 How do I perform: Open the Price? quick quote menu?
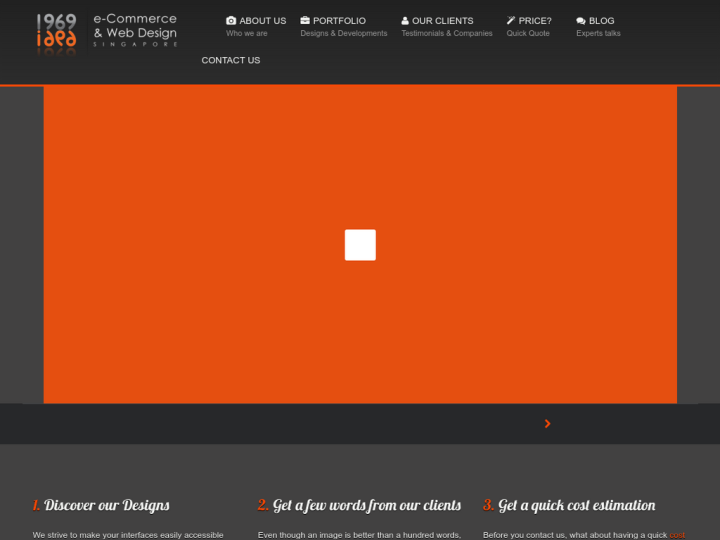[x=535, y=21]
